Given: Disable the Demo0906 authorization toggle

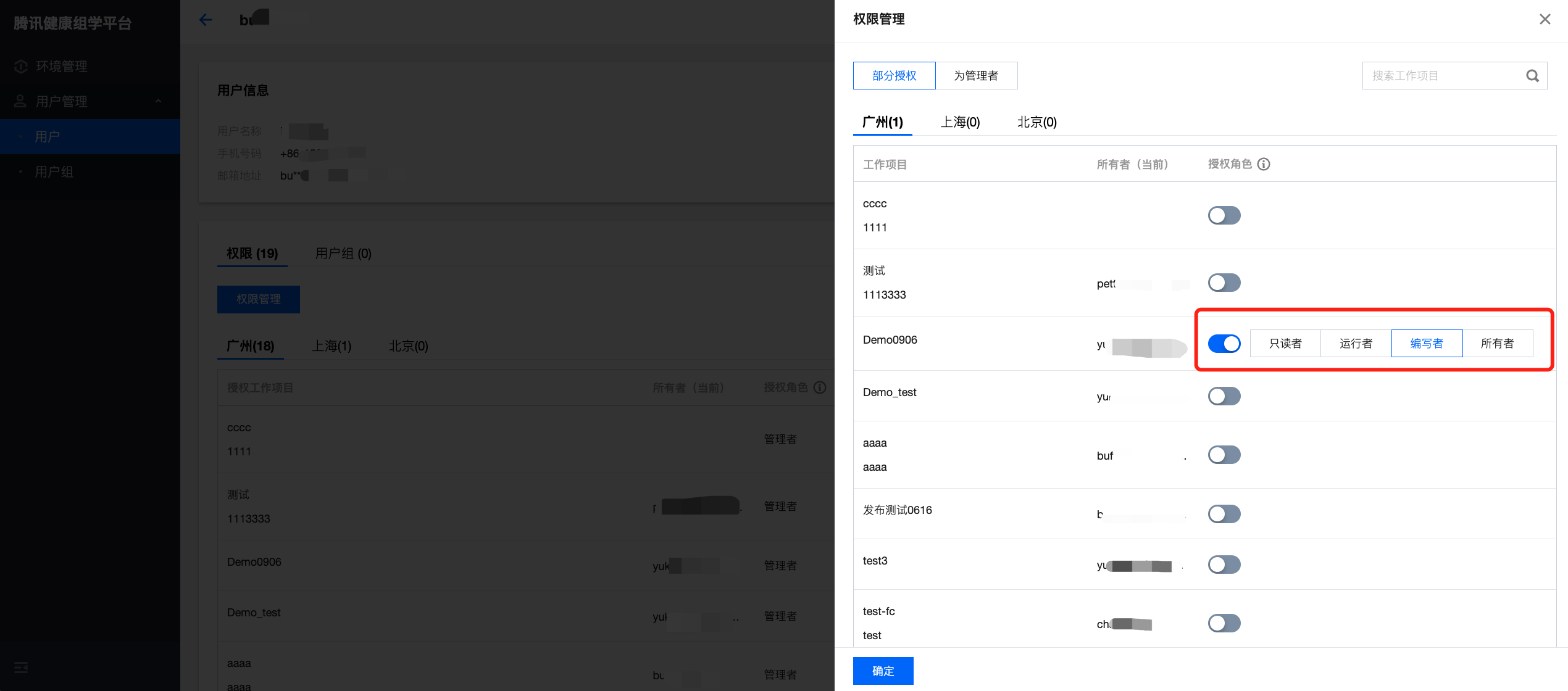Looking at the screenshot, I should click(1224, 344).
